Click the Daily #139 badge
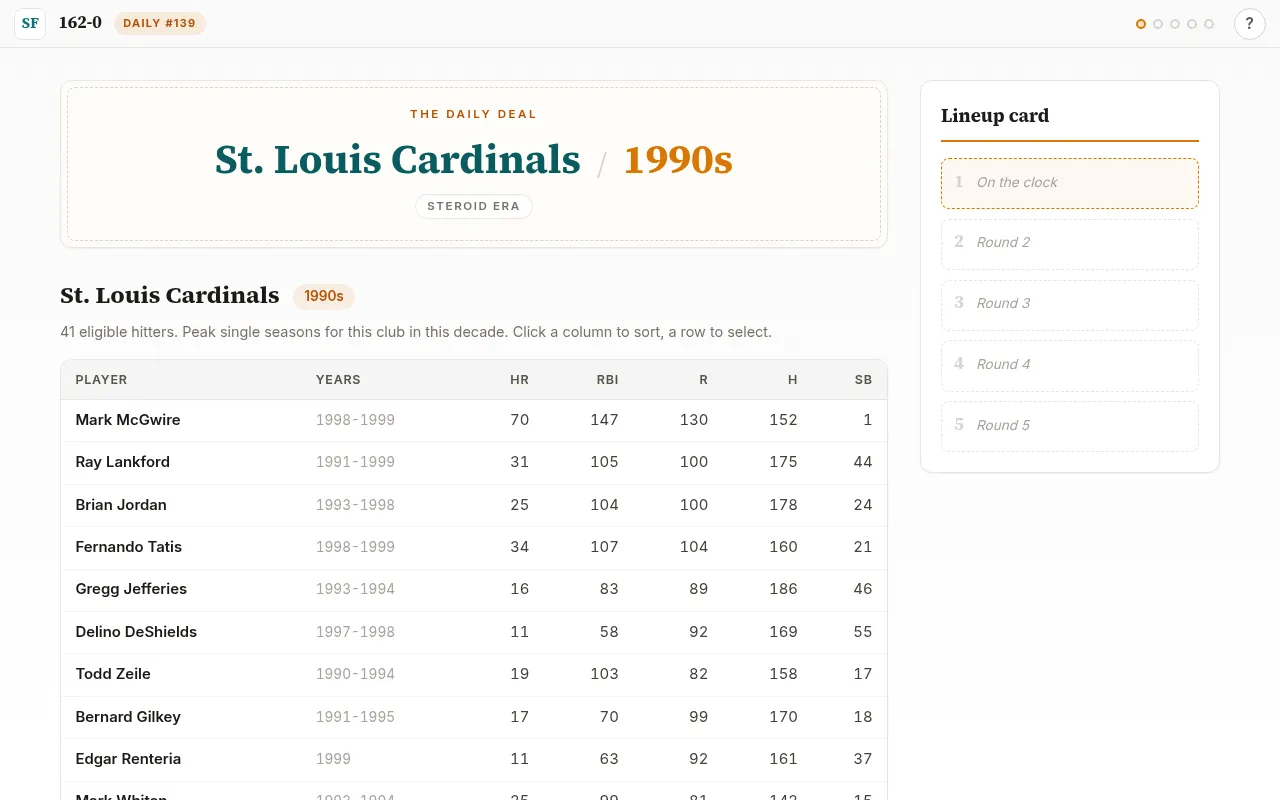Viewport: 1280px width, 800px height. coord(160,23)
